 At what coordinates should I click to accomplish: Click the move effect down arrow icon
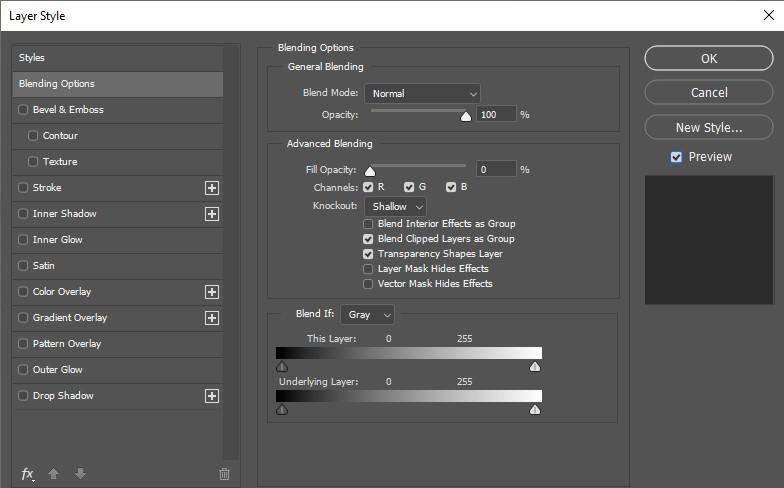coord(80,473)
